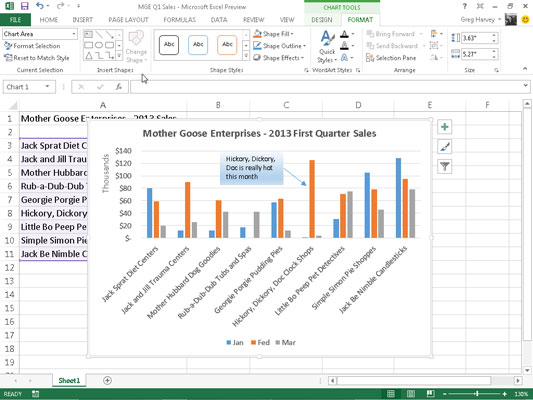Click Reset to Match Style
Image resolution: width=533 pixels, height=400 pixels.
(36, 58)
